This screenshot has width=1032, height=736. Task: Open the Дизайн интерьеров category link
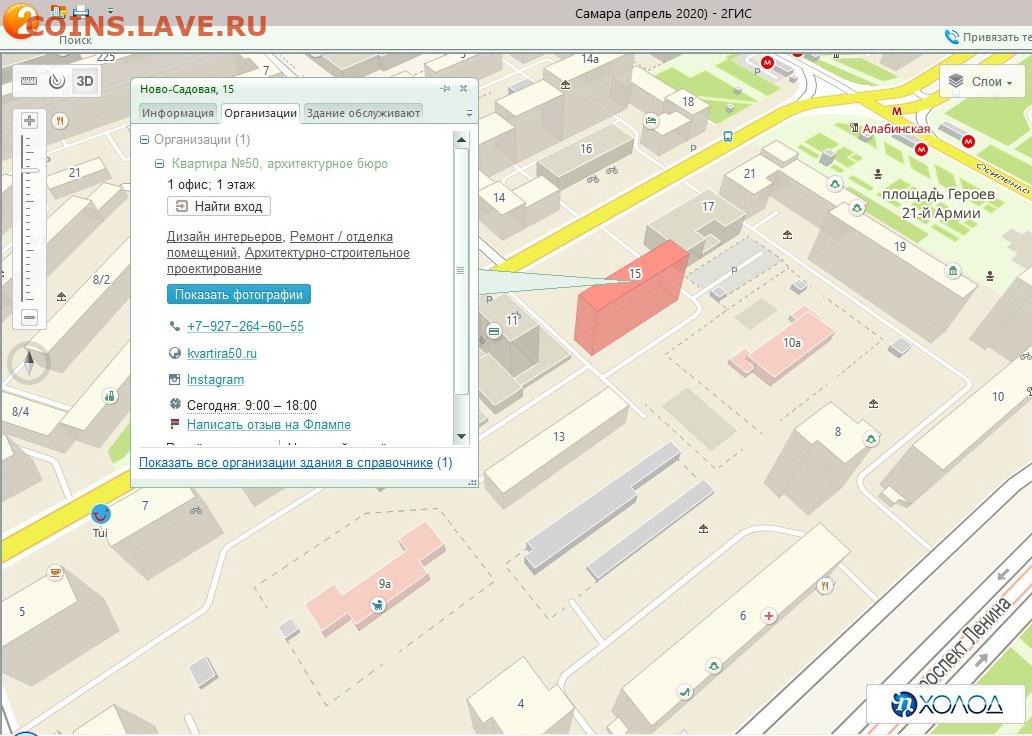[224, 236]
